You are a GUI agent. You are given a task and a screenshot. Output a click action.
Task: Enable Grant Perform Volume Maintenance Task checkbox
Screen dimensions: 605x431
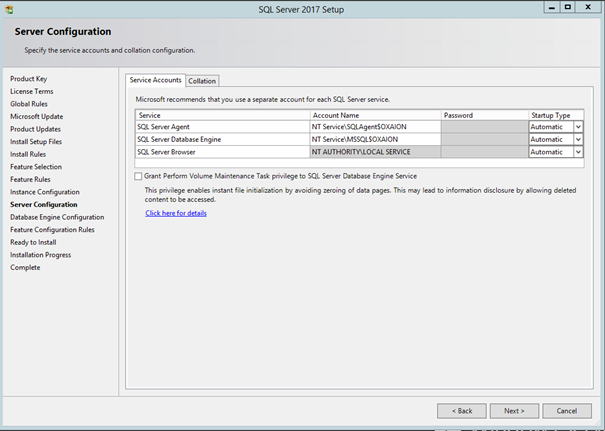click(x=138, y=176)
